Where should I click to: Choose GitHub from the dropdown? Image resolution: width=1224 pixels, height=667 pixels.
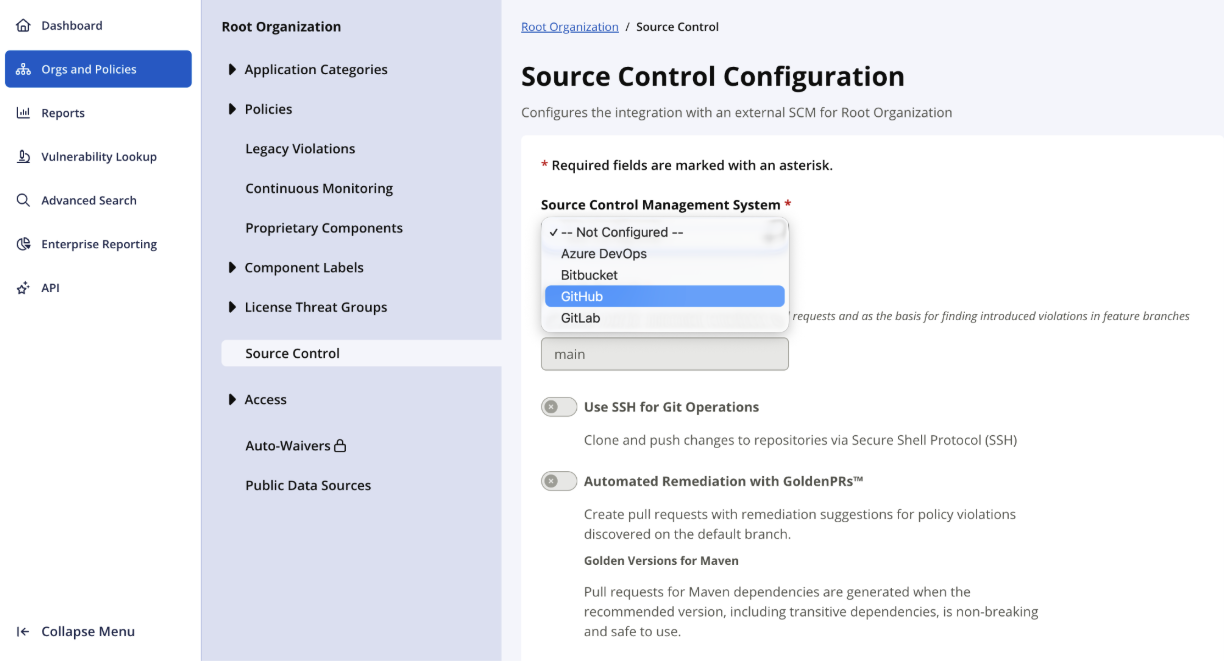tap(665, 296)
